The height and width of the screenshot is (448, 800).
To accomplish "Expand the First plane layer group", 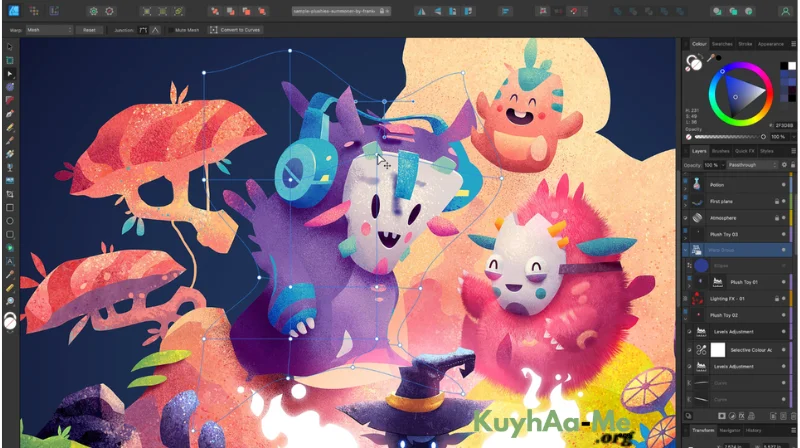I will (x=686, y=205).
